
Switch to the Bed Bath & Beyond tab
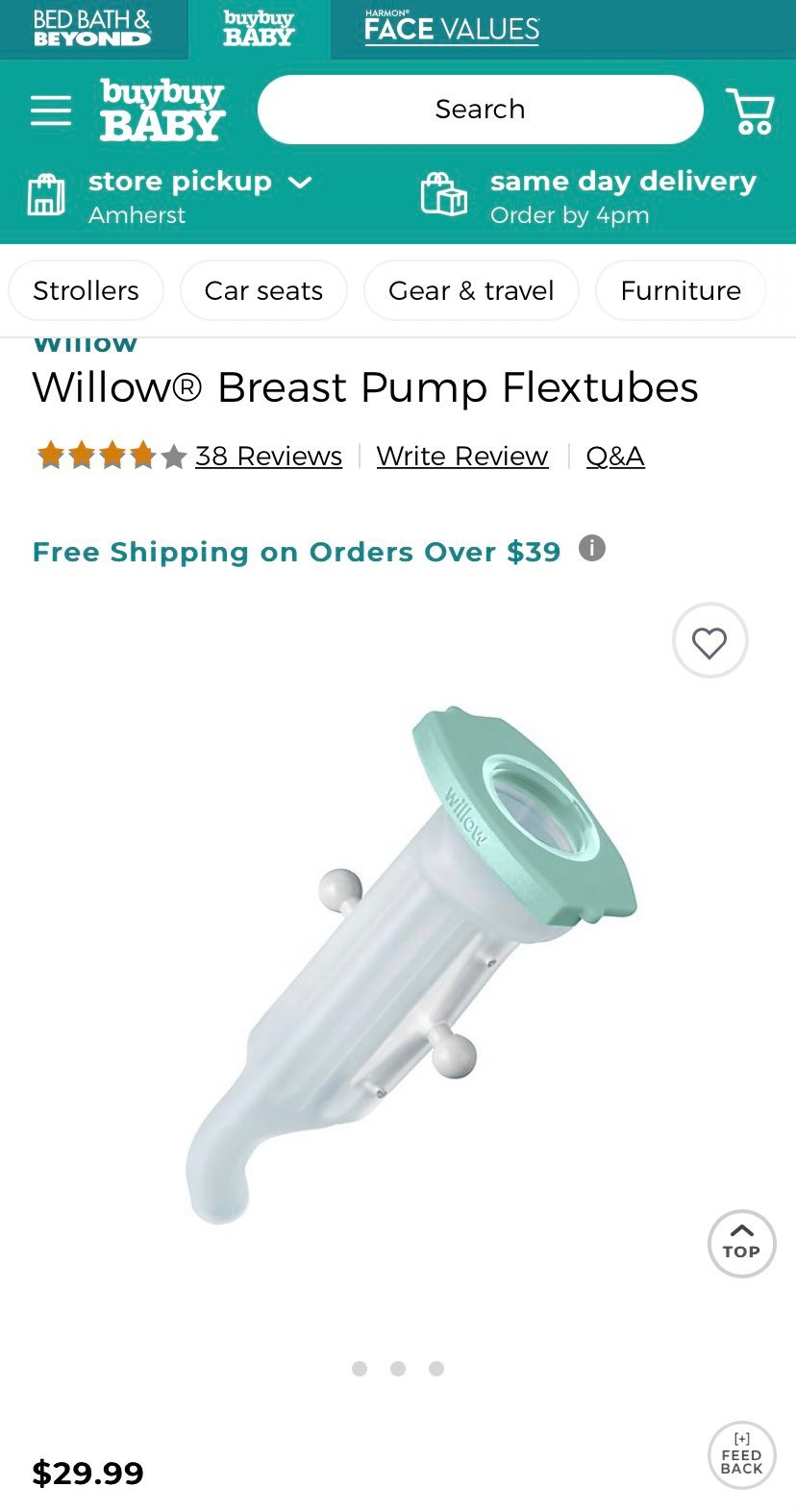[x=92, y=29]
